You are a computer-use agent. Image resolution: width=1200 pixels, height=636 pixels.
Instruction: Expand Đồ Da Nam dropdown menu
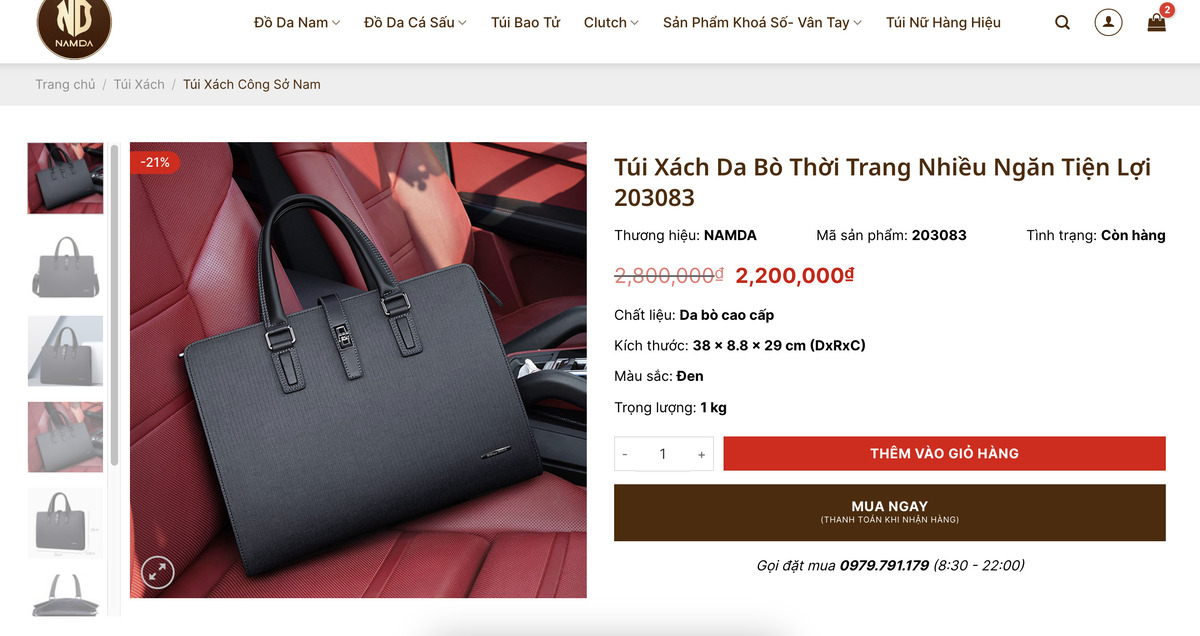[x=297, y=22]
